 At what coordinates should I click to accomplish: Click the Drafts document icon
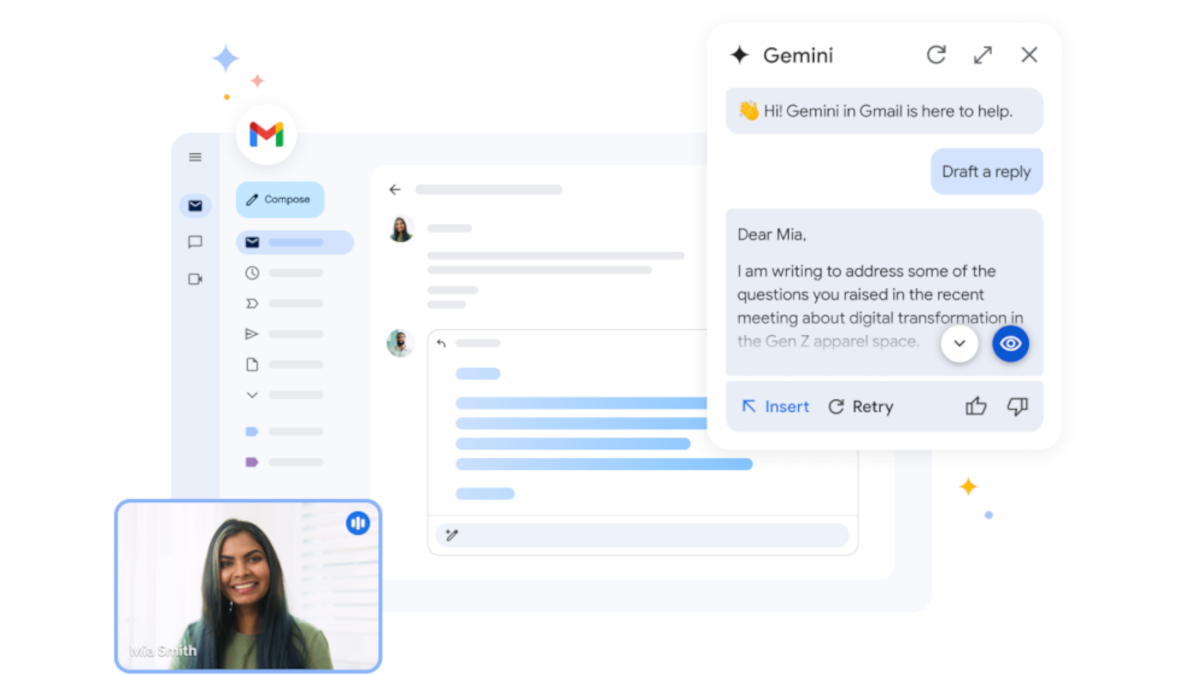coord(251,364)
